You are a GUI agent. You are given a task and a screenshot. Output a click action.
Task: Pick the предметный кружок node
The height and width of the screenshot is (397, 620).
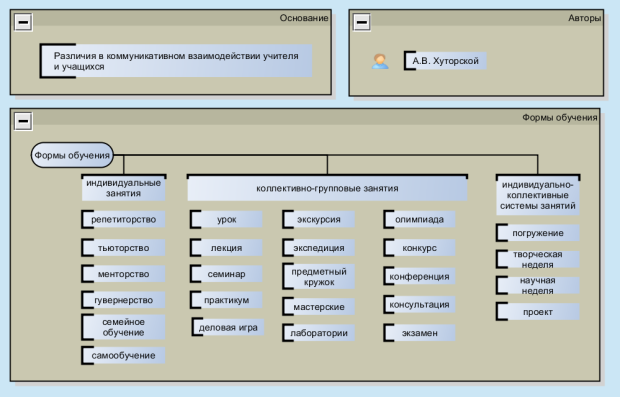319,277
